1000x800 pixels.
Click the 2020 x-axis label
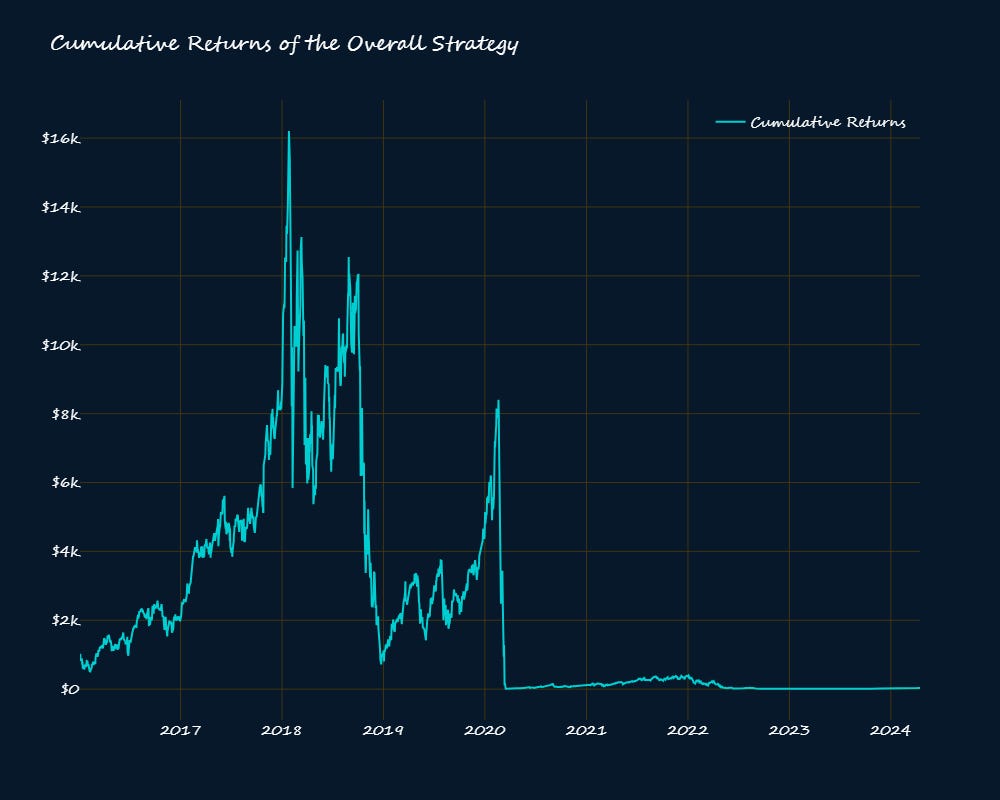click(485, 730)
